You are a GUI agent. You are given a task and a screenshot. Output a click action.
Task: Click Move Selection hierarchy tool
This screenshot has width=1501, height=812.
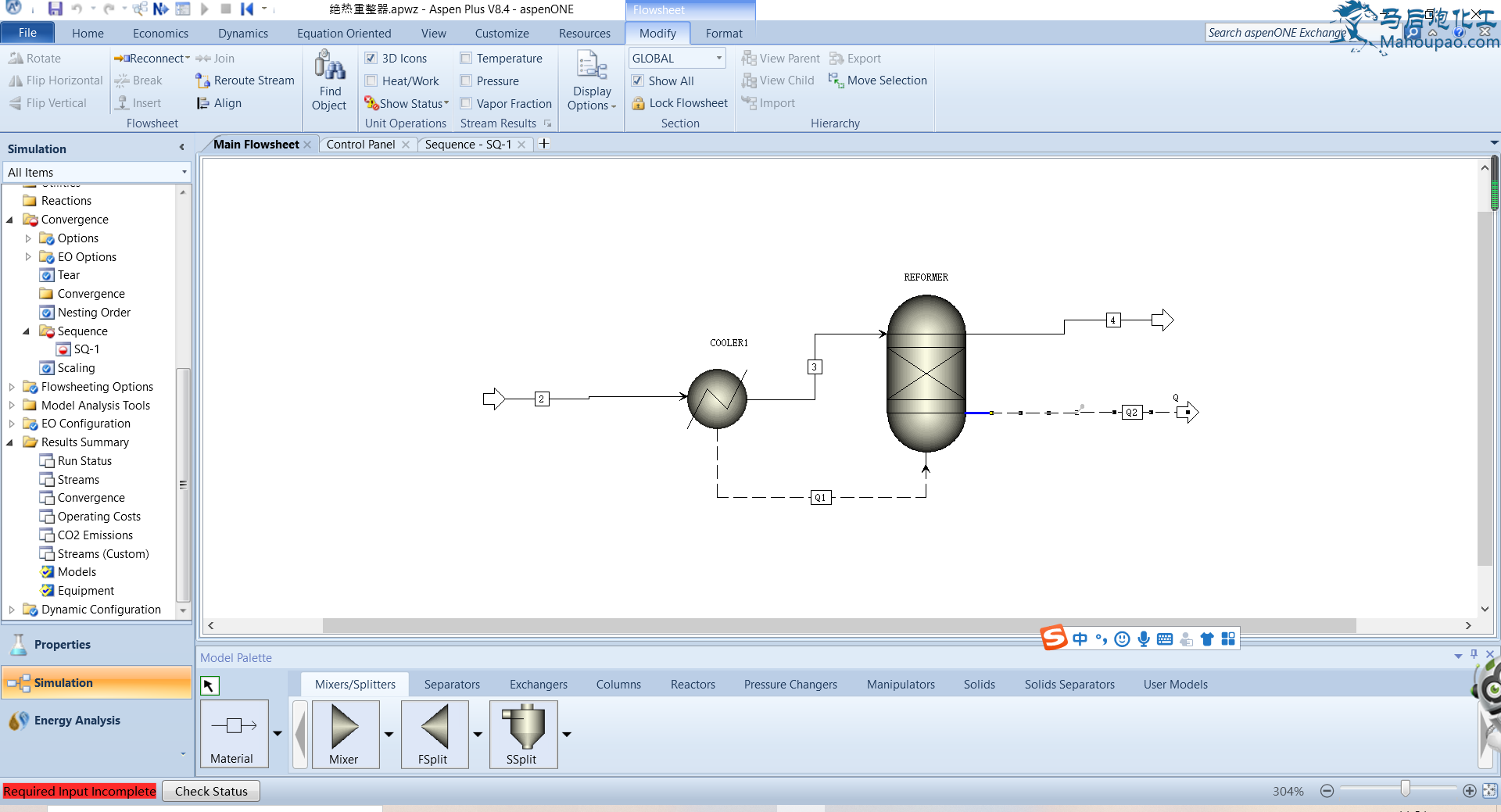[878, 80]
